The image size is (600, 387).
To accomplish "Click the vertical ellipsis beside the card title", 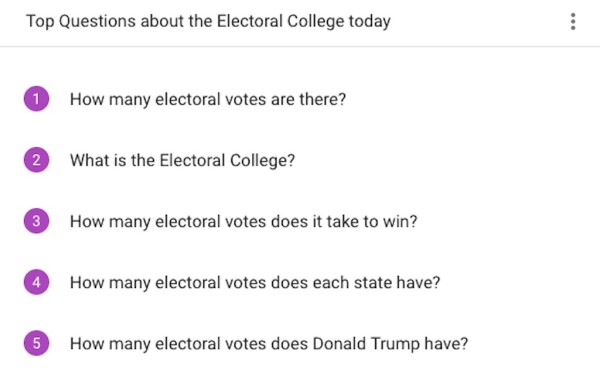I will (x=573, y=21).
